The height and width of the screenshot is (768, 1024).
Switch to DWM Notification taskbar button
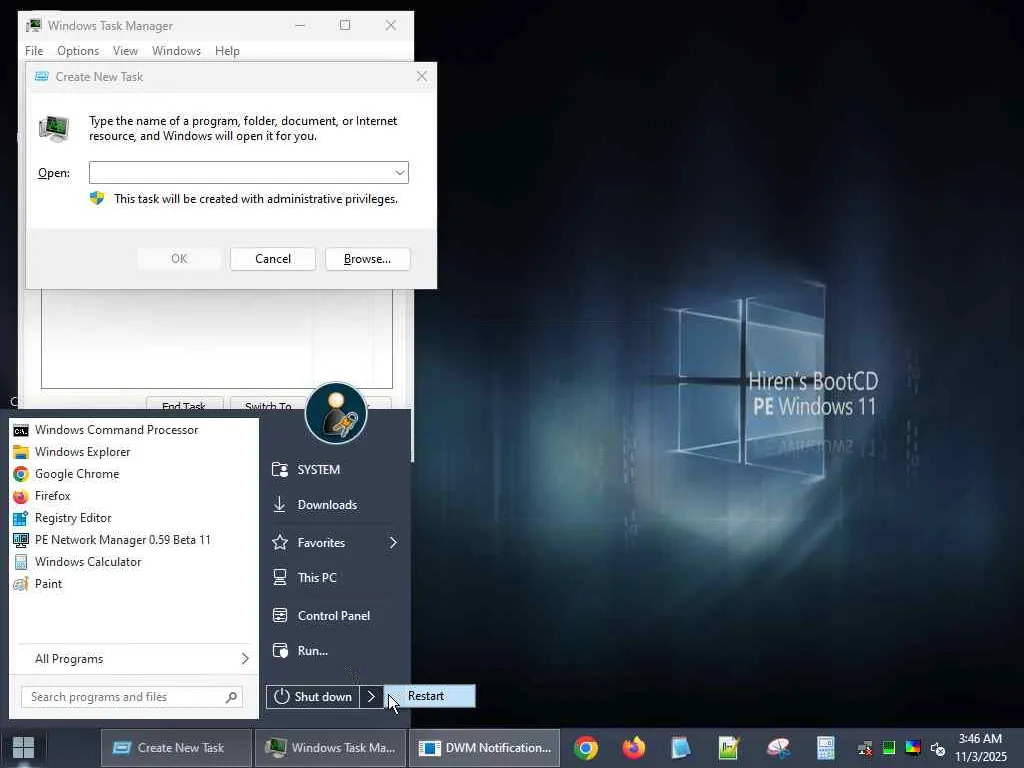pyautogui.click(x=485, y=748)
